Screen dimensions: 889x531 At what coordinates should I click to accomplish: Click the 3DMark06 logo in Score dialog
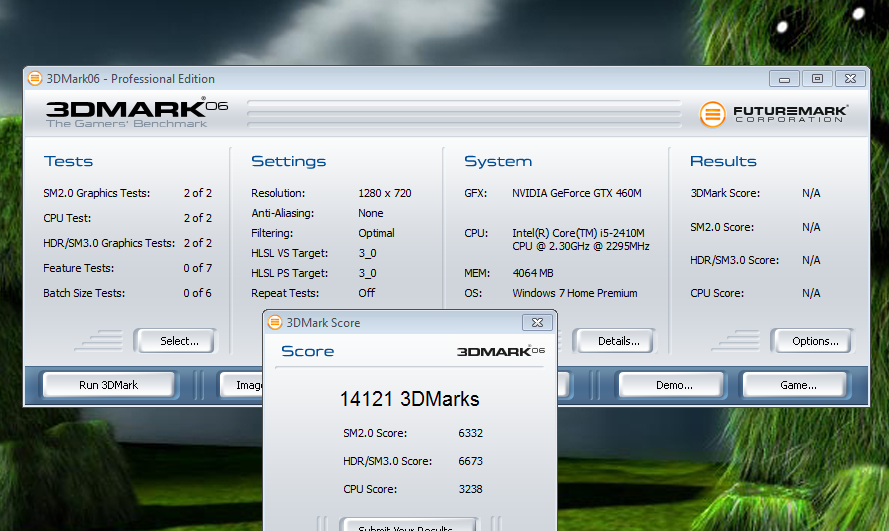[x=500, y=351]
